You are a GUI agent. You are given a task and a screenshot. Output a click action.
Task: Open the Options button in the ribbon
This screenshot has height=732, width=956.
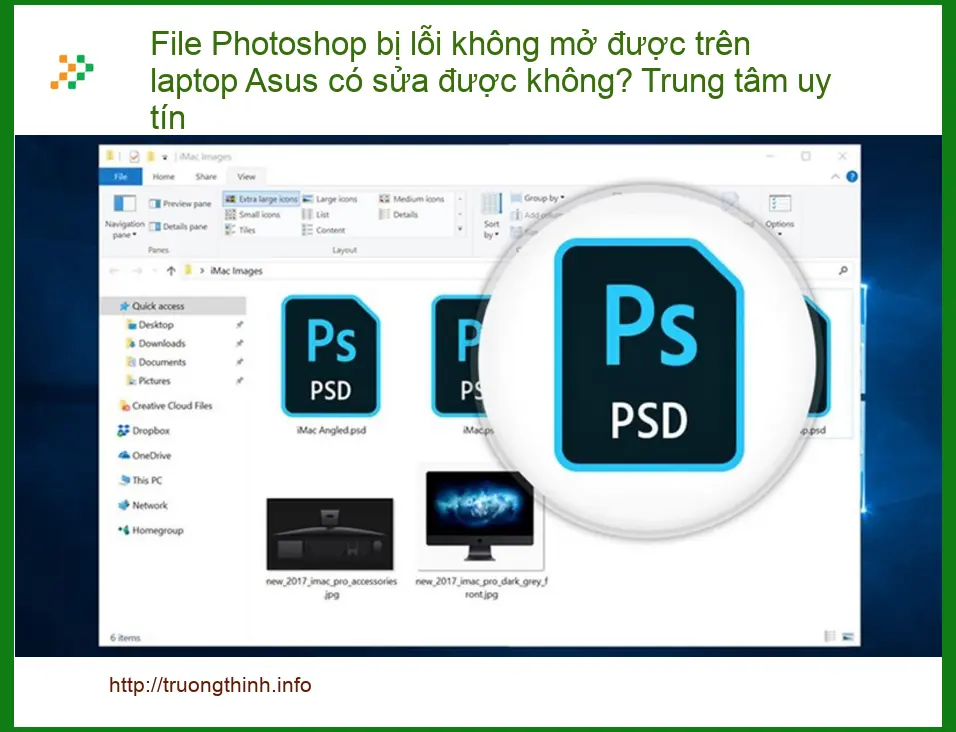point(780,216)
